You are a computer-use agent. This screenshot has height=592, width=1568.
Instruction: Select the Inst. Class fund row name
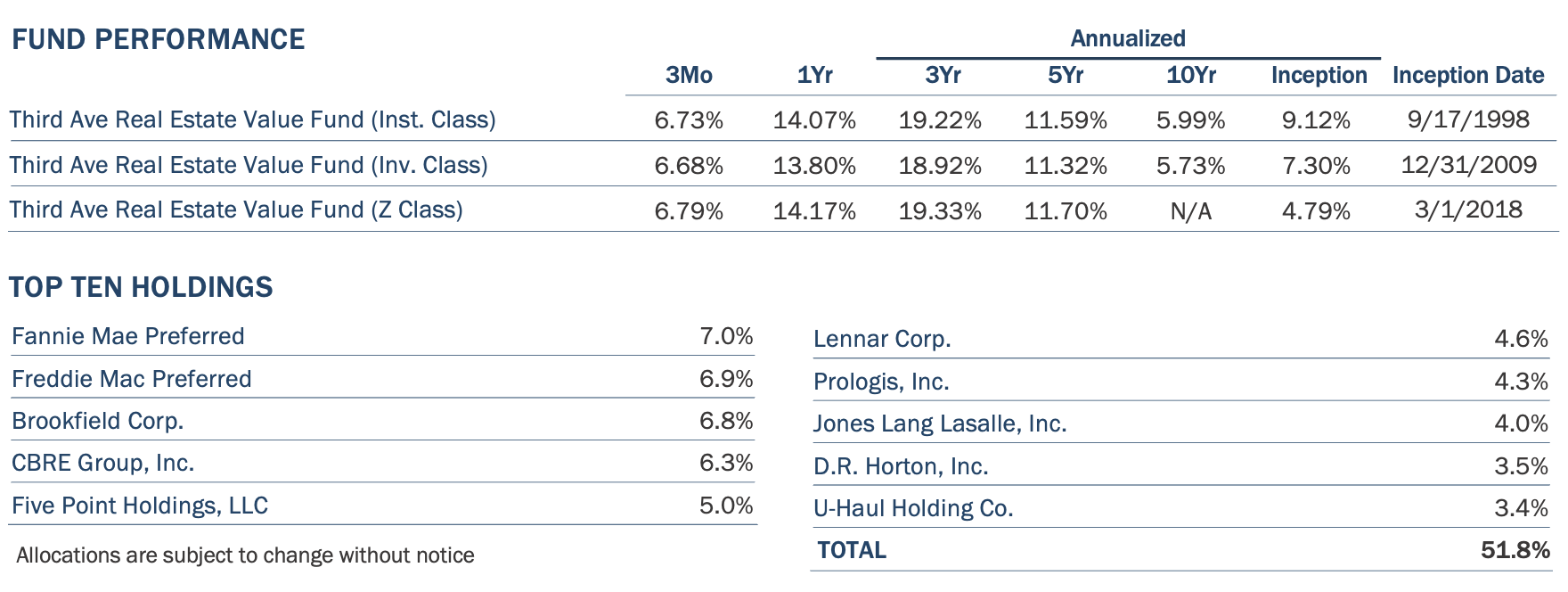click(252, 119)
